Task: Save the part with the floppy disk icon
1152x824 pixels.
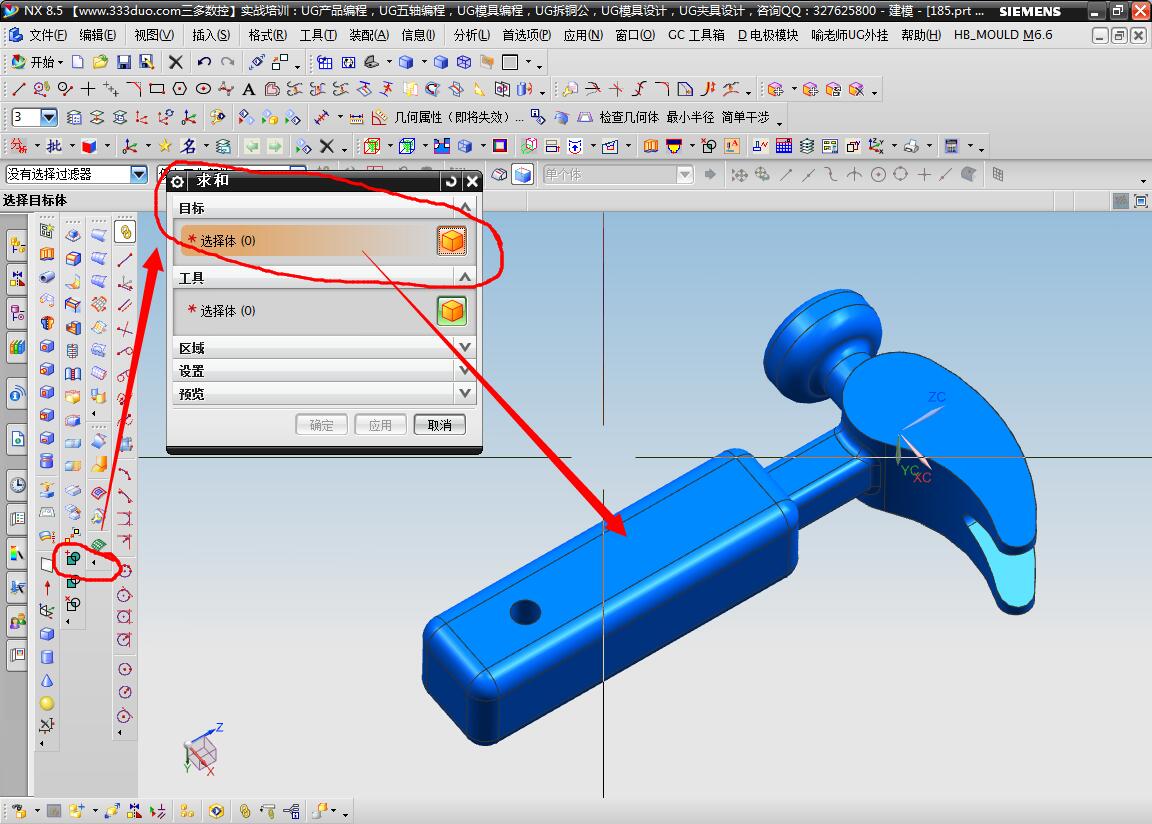Action: 123,62
